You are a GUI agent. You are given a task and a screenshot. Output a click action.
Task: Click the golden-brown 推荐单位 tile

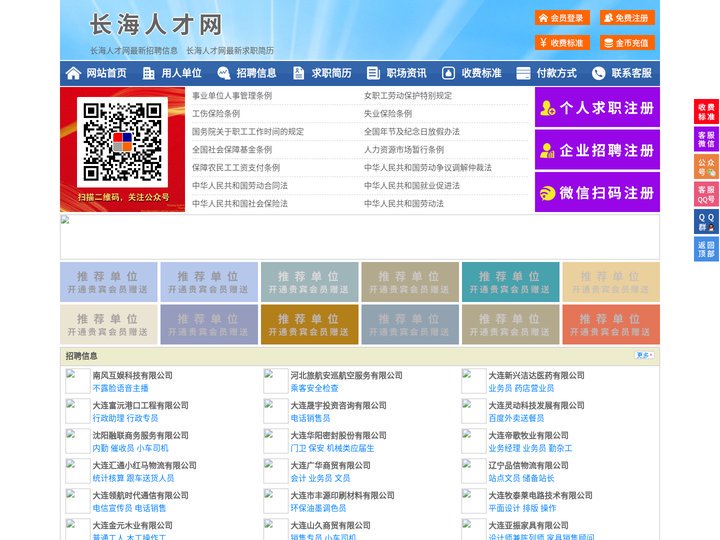pos(309,325)
